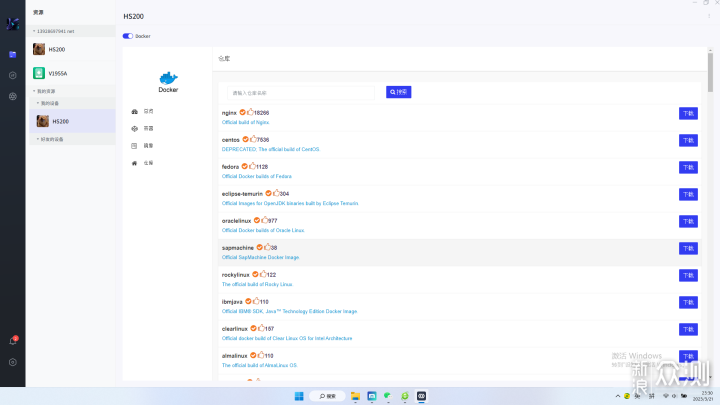Open the active dark app icon on taskbar
Image resolution: width=720 pixels, height=405 pixels.
(x=422, y=396)
